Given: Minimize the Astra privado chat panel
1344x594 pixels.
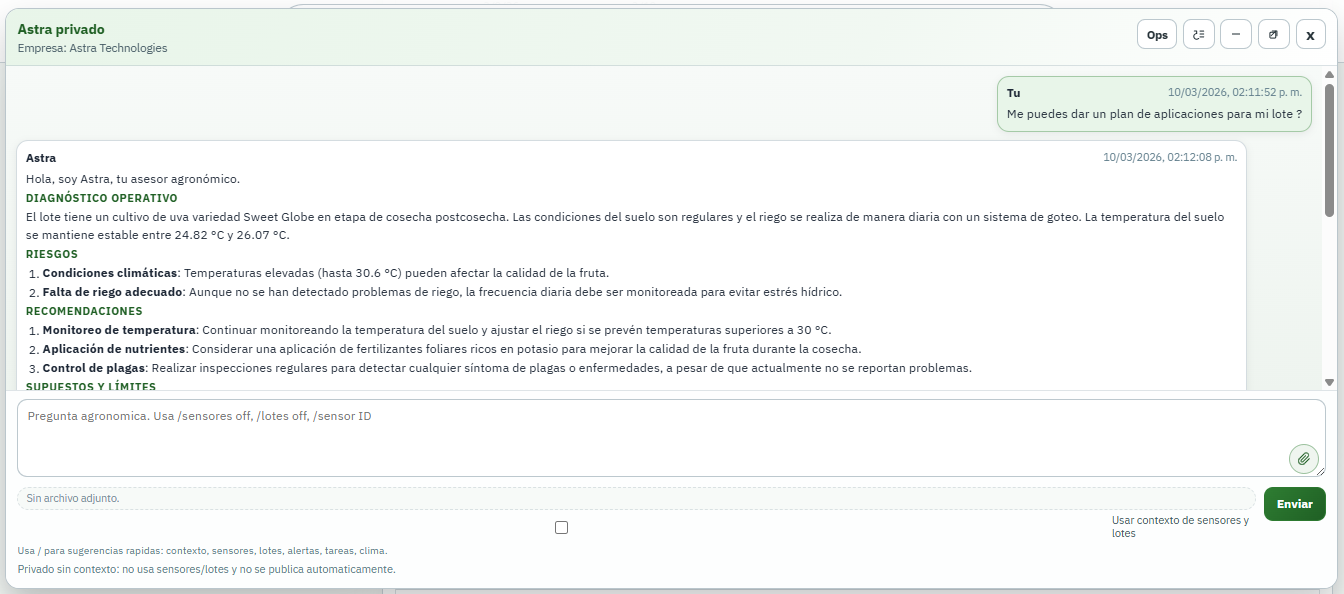Looking at the screenshot, I should point(1236,33).
